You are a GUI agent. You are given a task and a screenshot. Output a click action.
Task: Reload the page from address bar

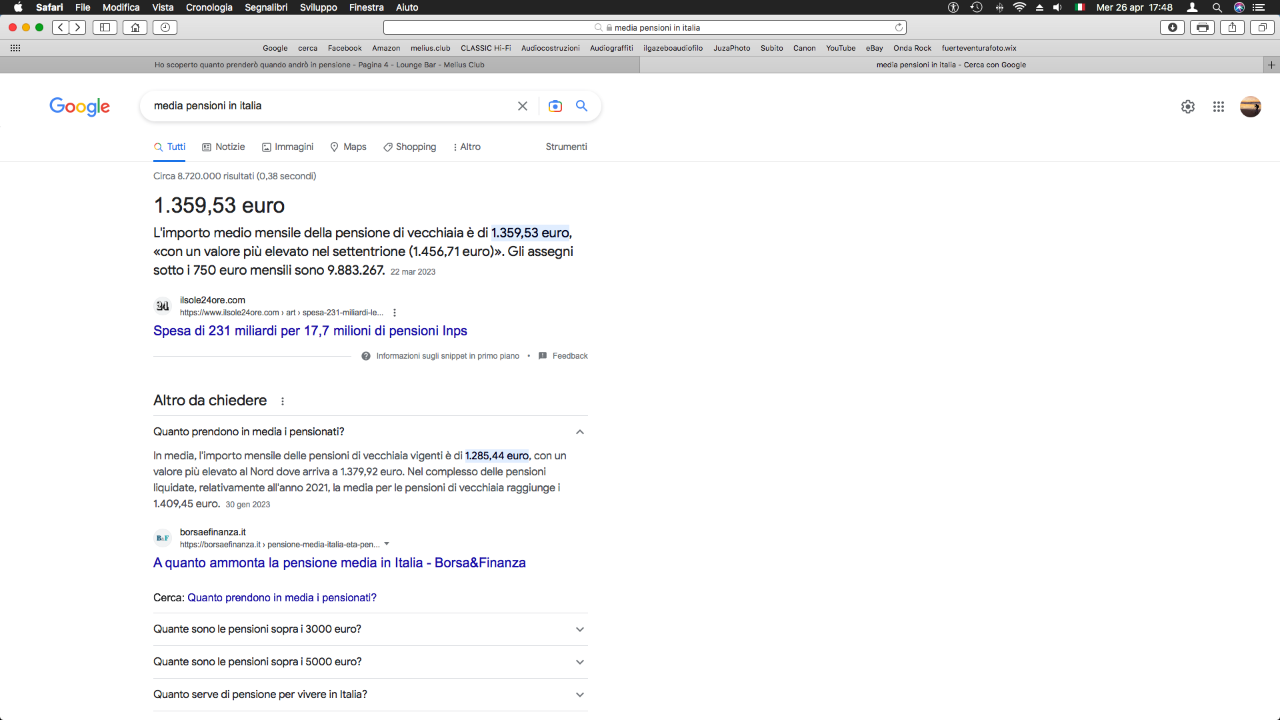tap(899, 28)
